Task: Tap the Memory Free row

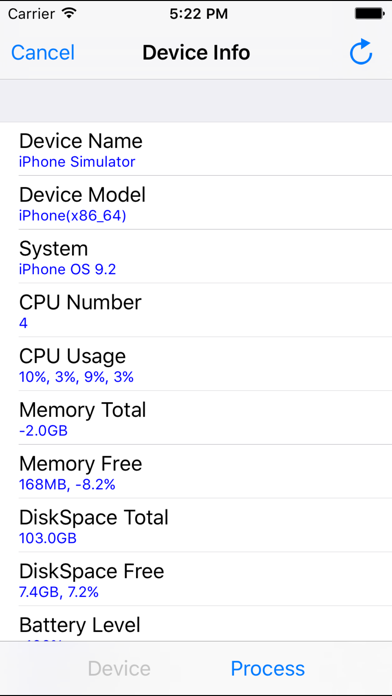Action: click(196, 471)
